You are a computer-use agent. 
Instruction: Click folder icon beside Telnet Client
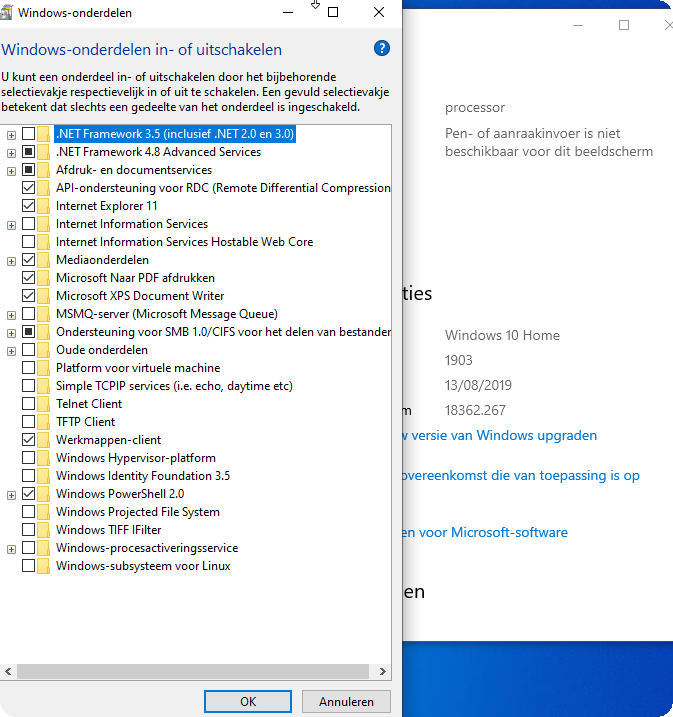44,404
